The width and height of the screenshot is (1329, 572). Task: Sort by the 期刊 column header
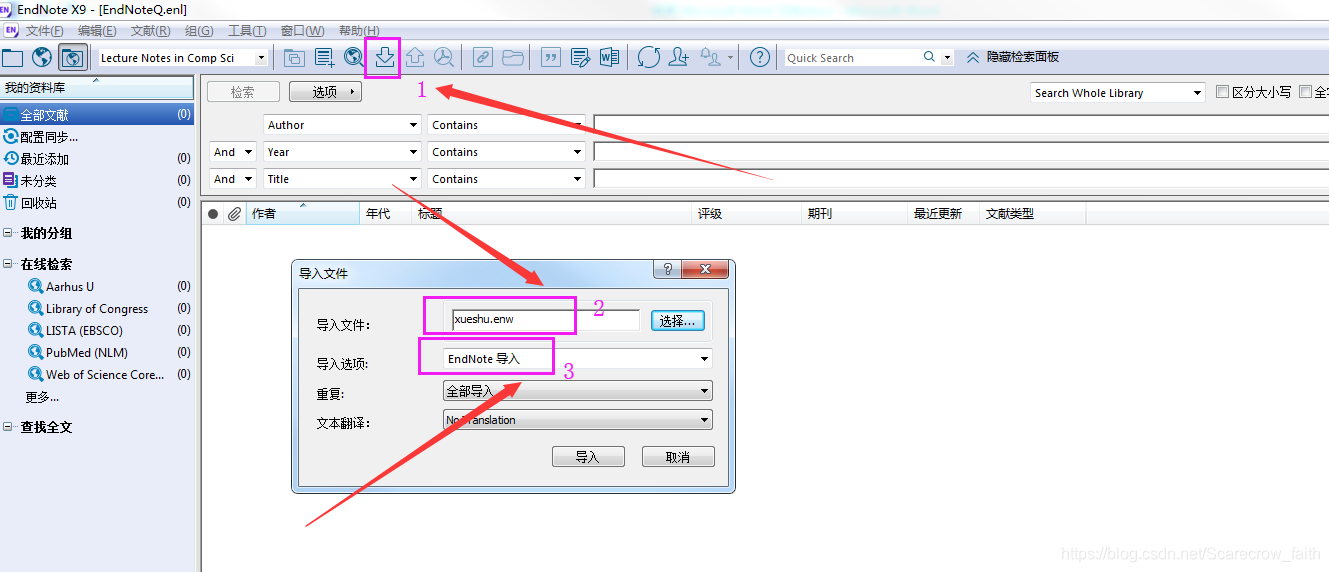pyautogui.click(x=854, y=213)
